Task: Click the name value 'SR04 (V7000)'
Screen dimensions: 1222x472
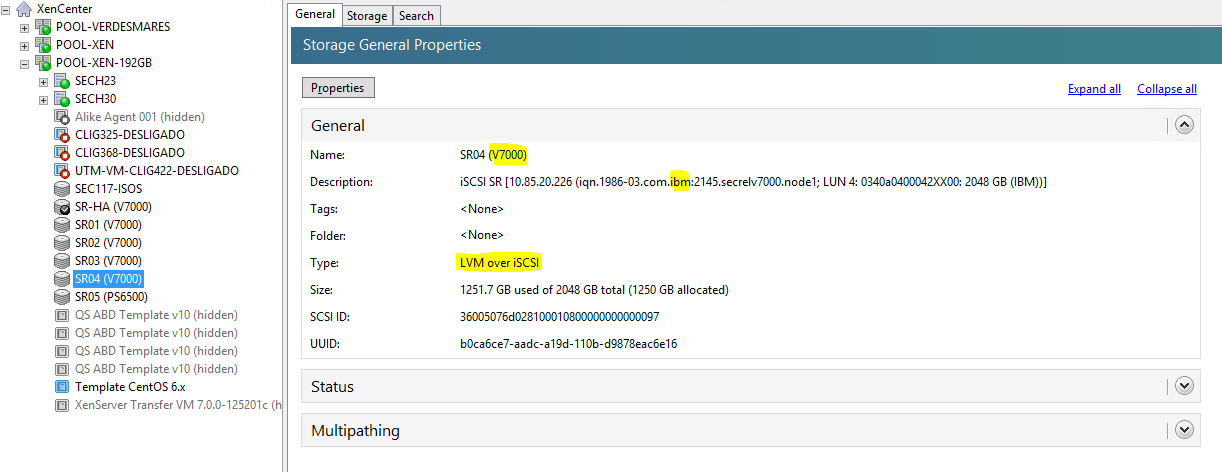Action: point(493,155)
